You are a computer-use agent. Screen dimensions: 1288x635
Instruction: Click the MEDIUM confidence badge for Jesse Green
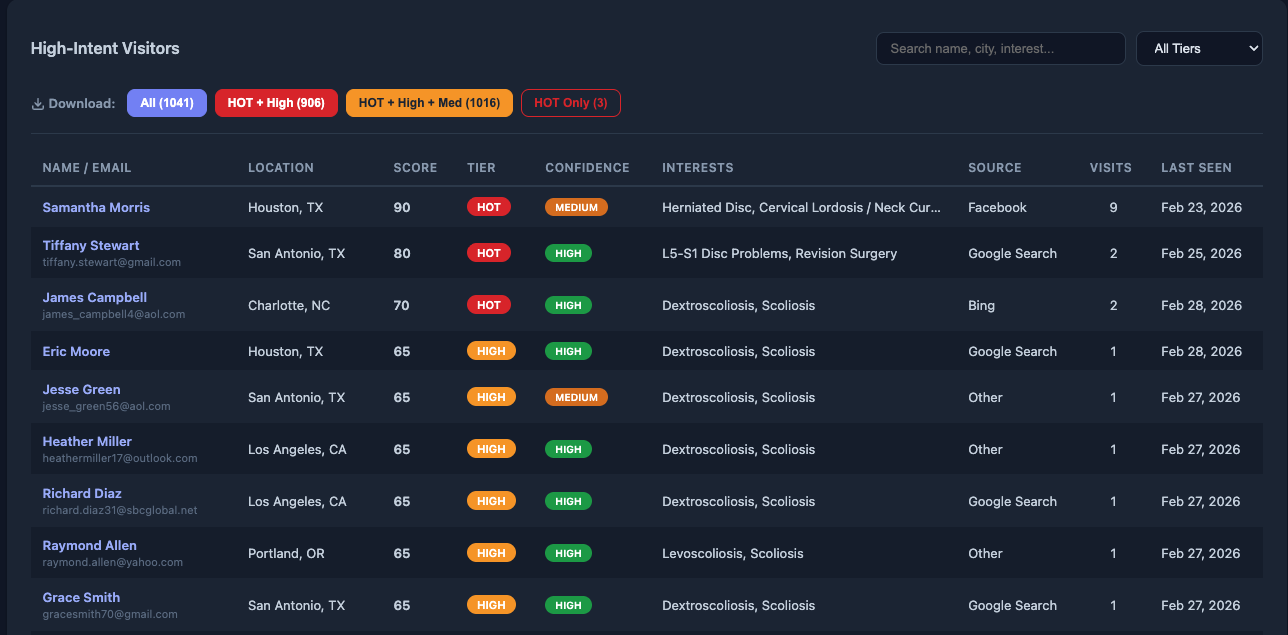coord(576,397)
